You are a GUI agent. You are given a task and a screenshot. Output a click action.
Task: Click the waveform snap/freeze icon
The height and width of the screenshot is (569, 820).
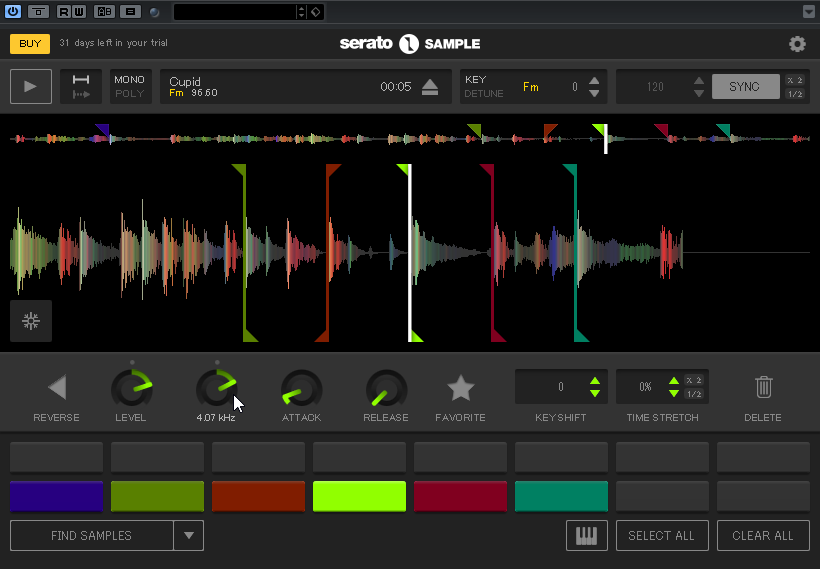31,321
